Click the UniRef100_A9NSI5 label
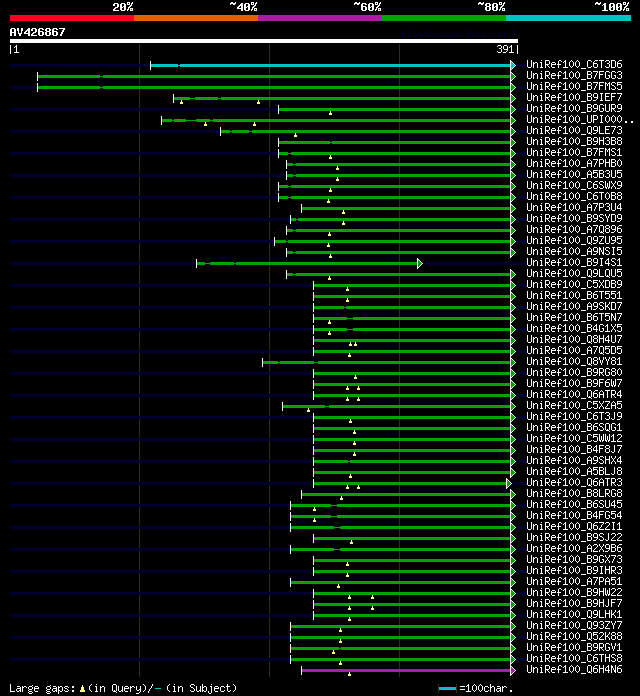The height and width of the screenshot is (696, 640). (x=574, y=251)
